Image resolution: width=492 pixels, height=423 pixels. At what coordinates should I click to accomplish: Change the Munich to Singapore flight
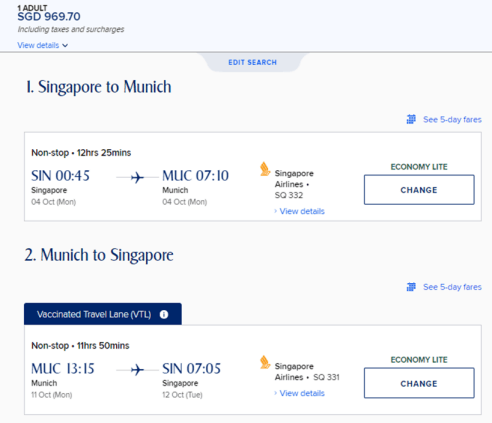coord(419,383)
